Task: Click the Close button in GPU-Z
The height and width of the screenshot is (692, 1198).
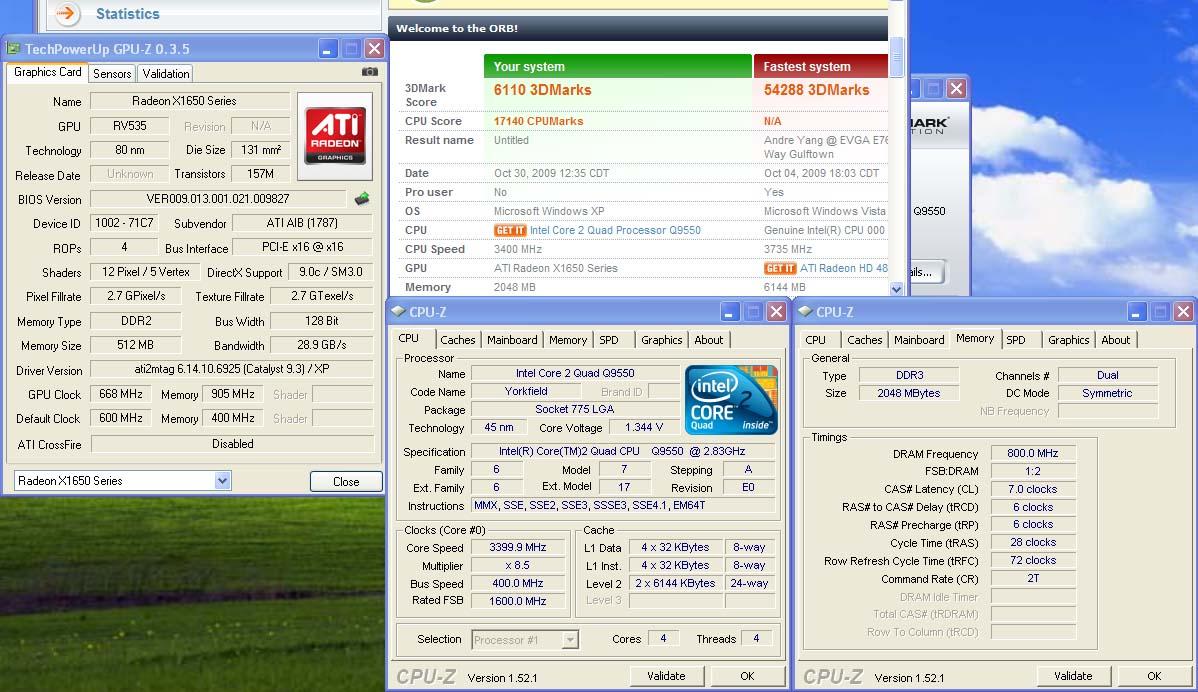Action: 346,482
